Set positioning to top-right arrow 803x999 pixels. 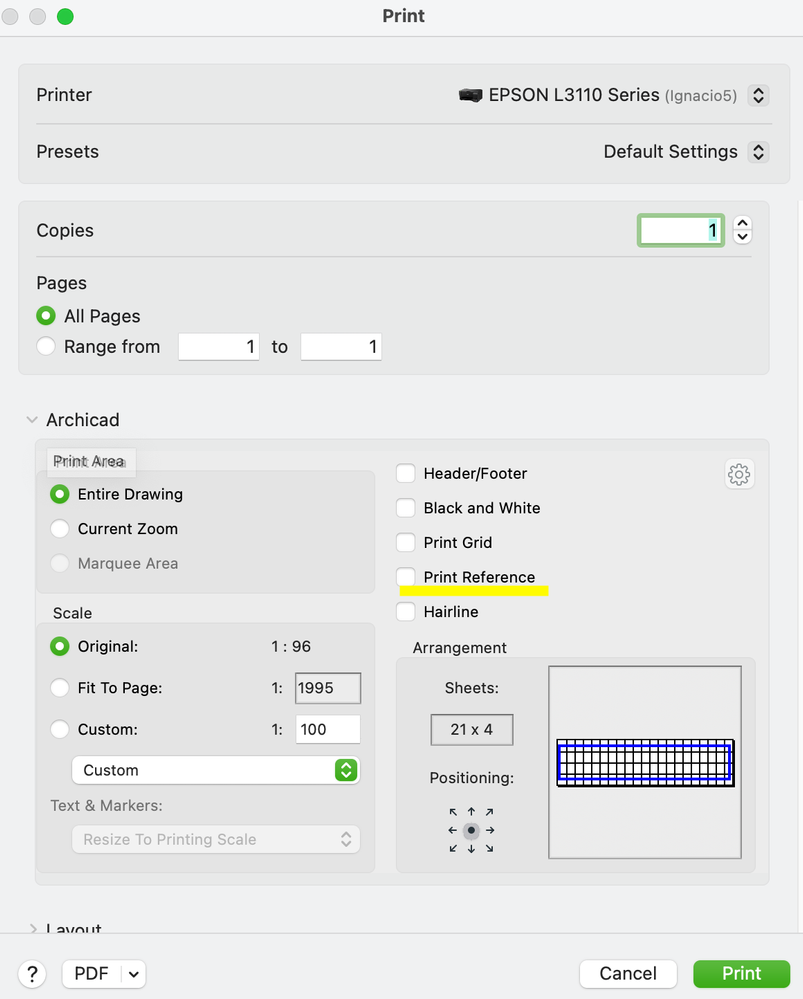489,812
